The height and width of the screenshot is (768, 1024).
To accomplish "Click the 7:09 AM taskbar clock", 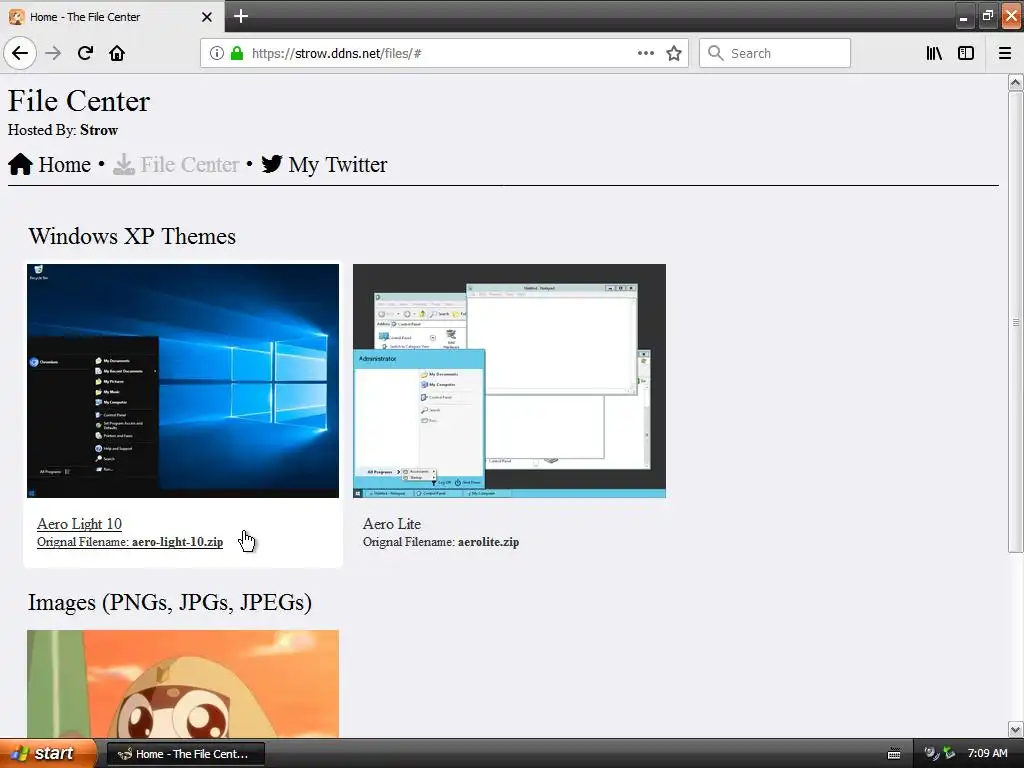I will [x=987, y=754].
